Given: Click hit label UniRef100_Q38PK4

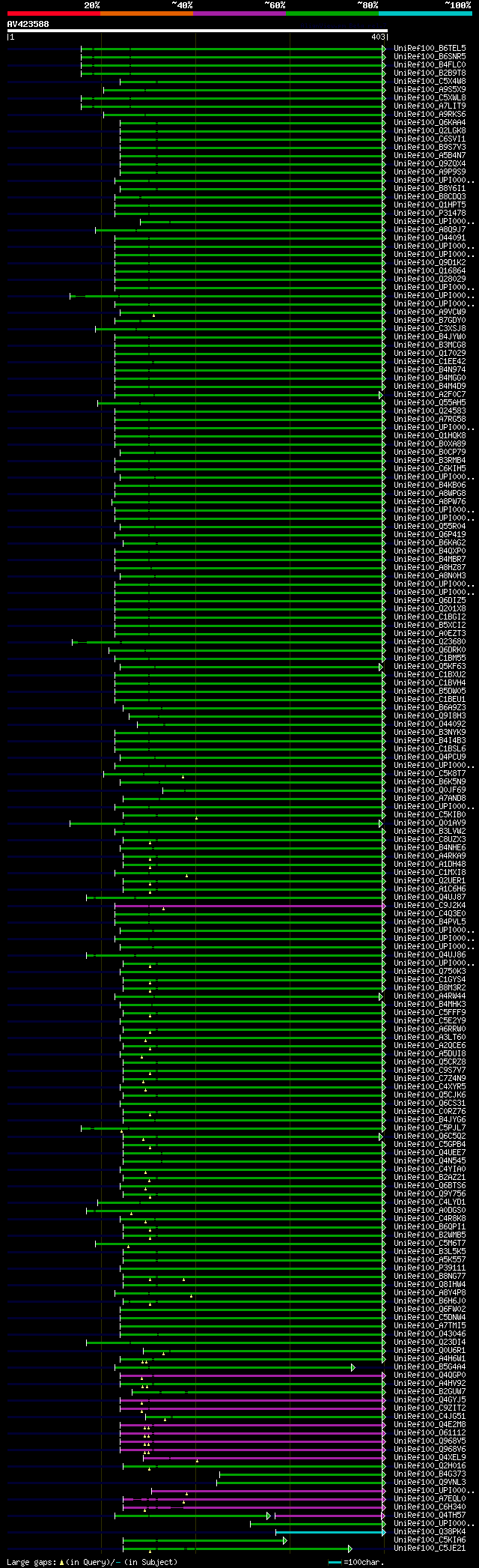Looking at the screenshot, I should tap(430, 1531).
